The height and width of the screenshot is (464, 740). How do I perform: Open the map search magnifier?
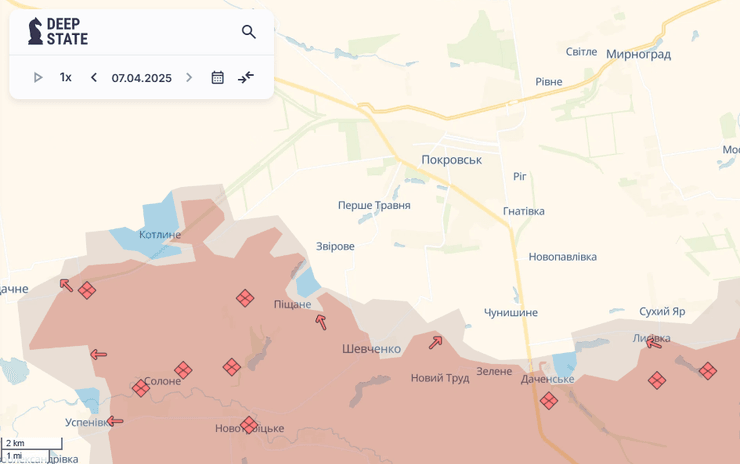point(249,32)
